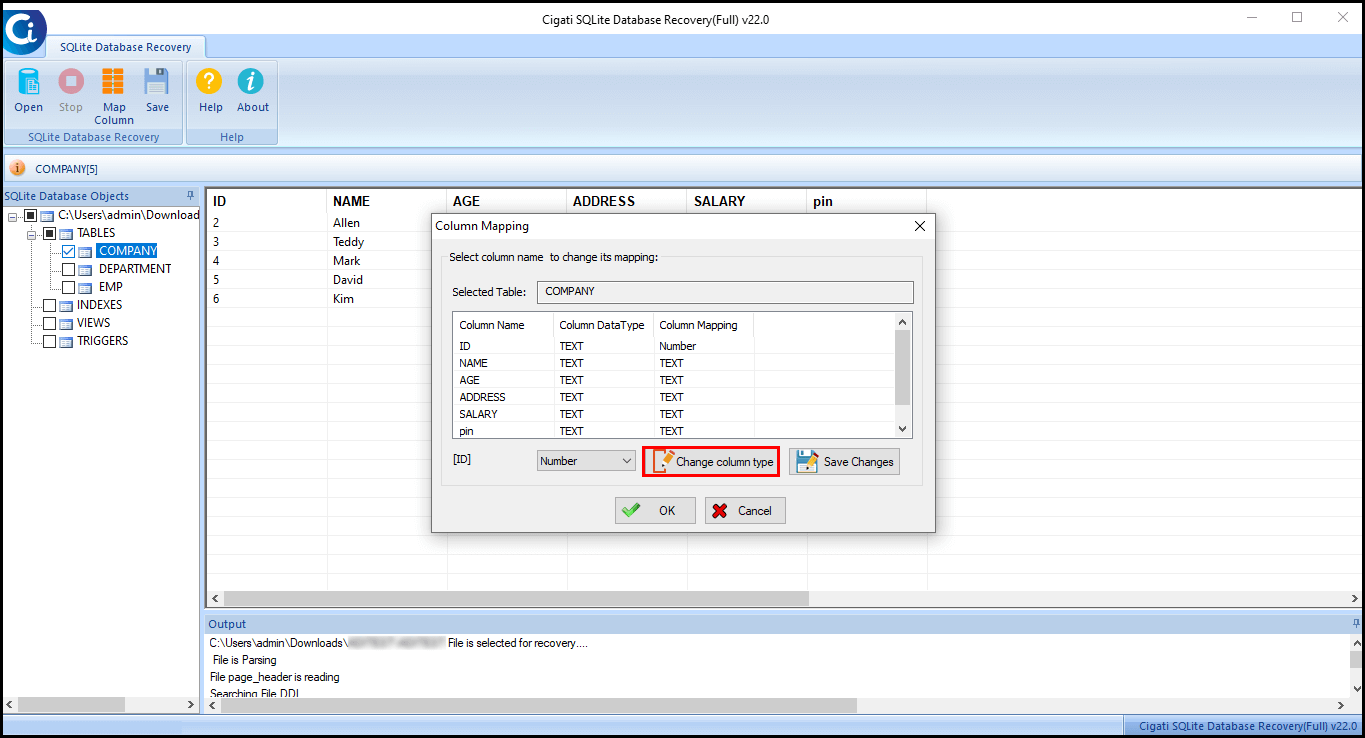Select the ADDRESS row in mapping list

[675, 397]
